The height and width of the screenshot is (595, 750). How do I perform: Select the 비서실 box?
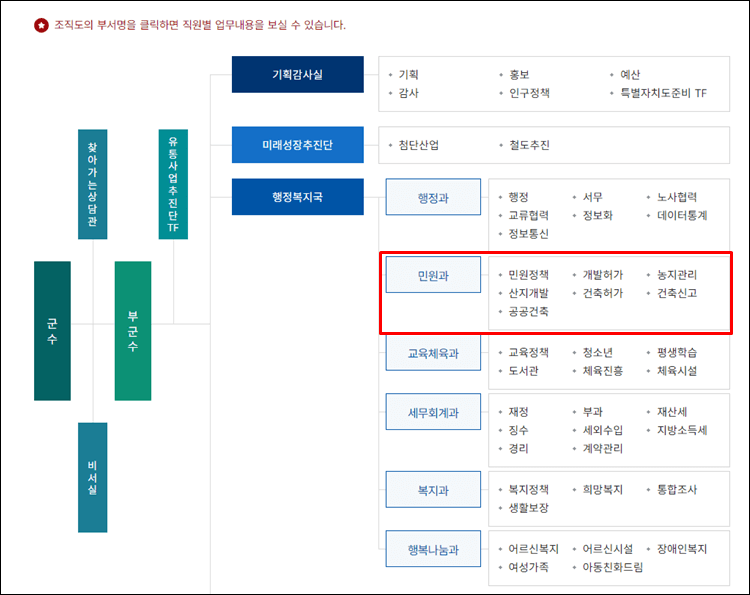tap(93, 477)
